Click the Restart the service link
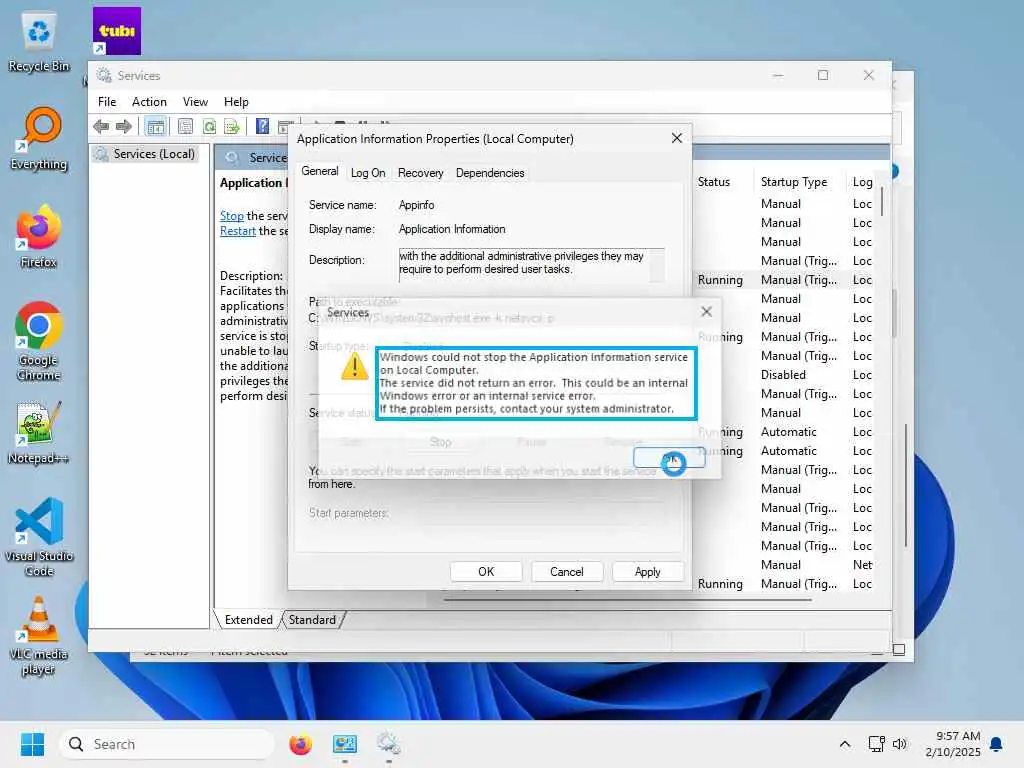 (x=238, y=231)
